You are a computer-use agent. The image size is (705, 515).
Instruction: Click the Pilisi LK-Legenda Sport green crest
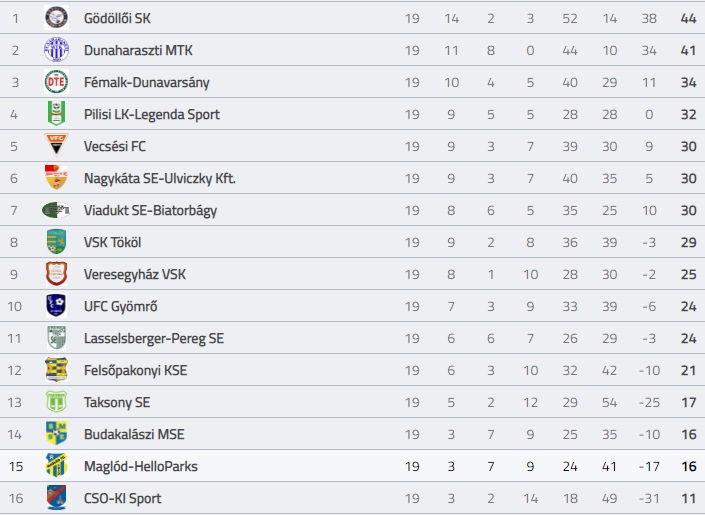tap(57, 114)
